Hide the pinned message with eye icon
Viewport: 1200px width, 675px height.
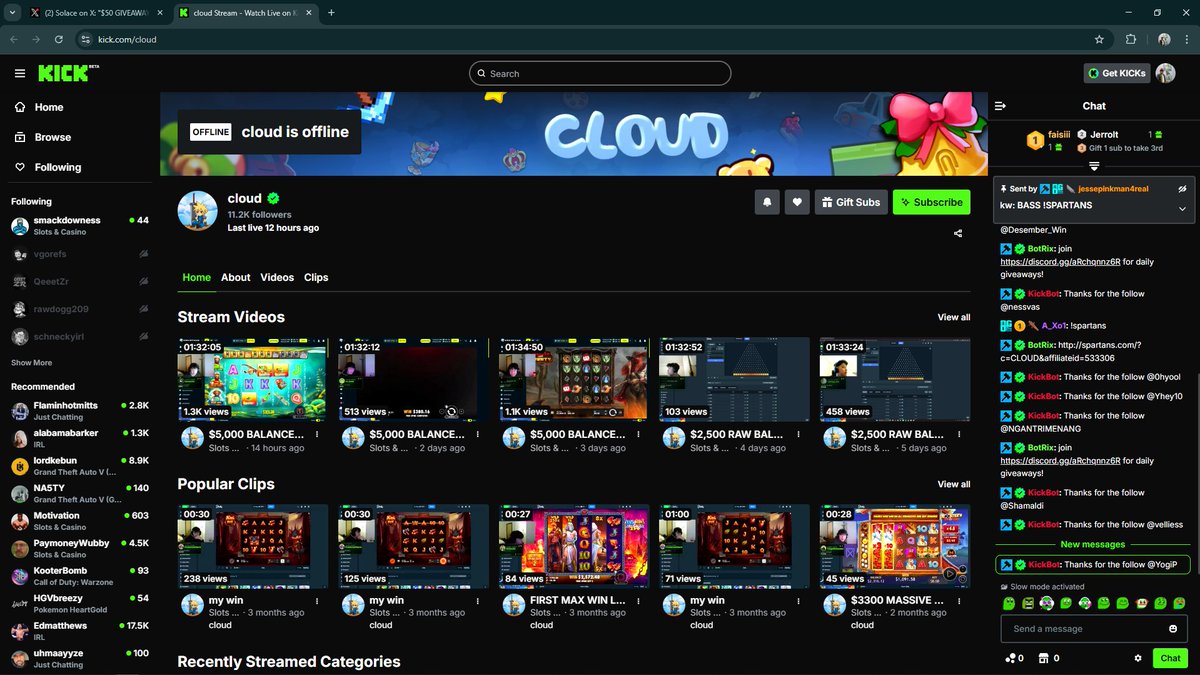(1181, 188)
